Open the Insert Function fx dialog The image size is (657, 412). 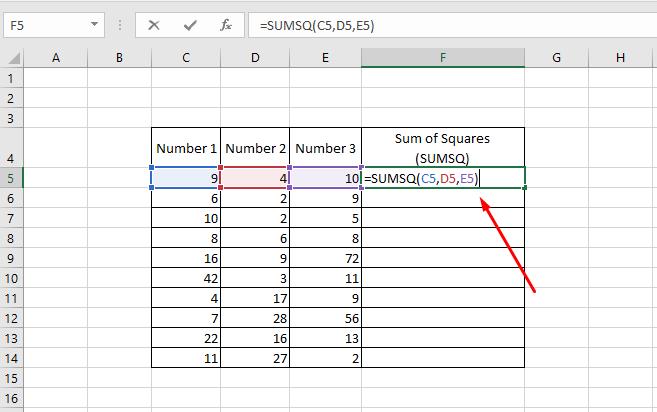(x=226, y=24)
